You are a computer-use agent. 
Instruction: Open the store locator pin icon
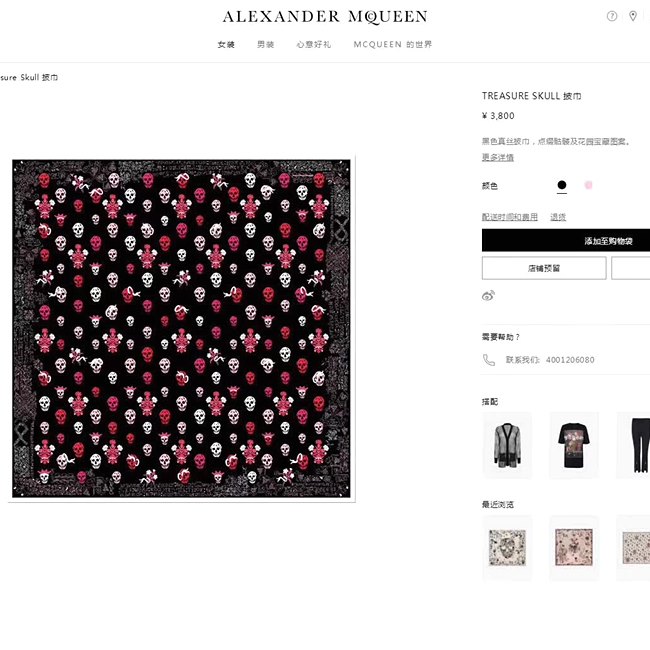[x=633, y=16]
